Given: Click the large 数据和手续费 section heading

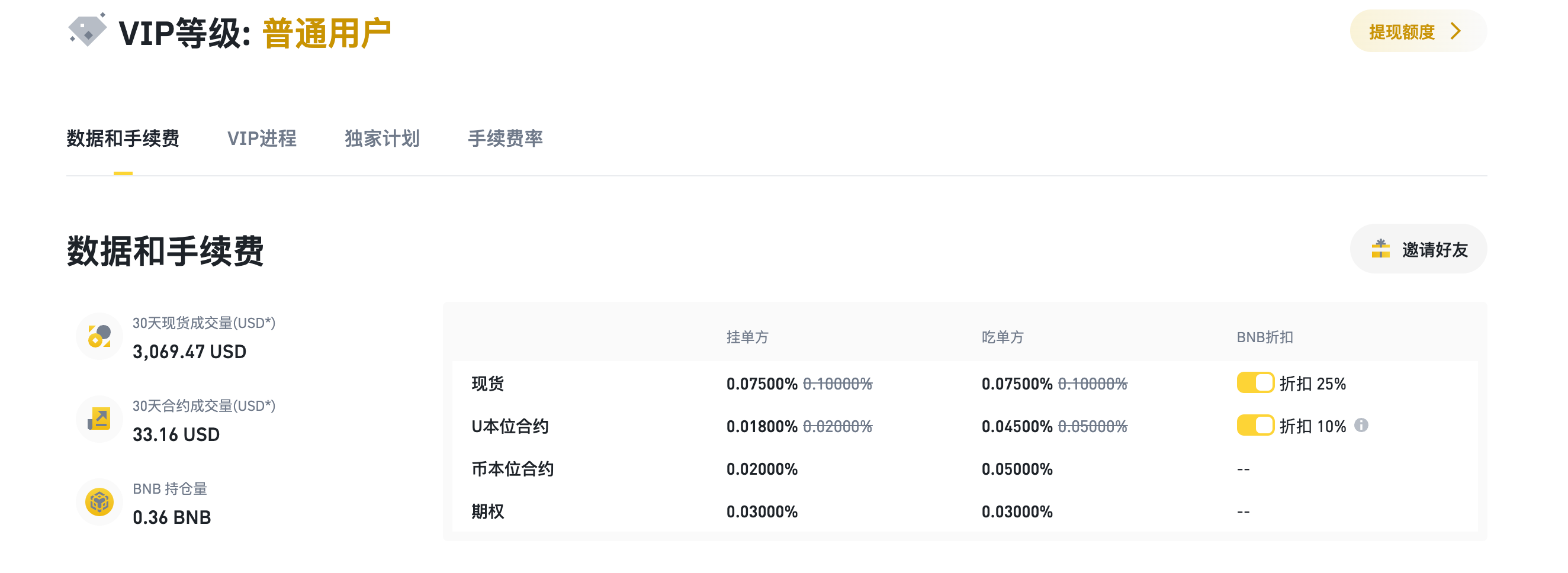Looking at the screenshot, I should (165, 251).
